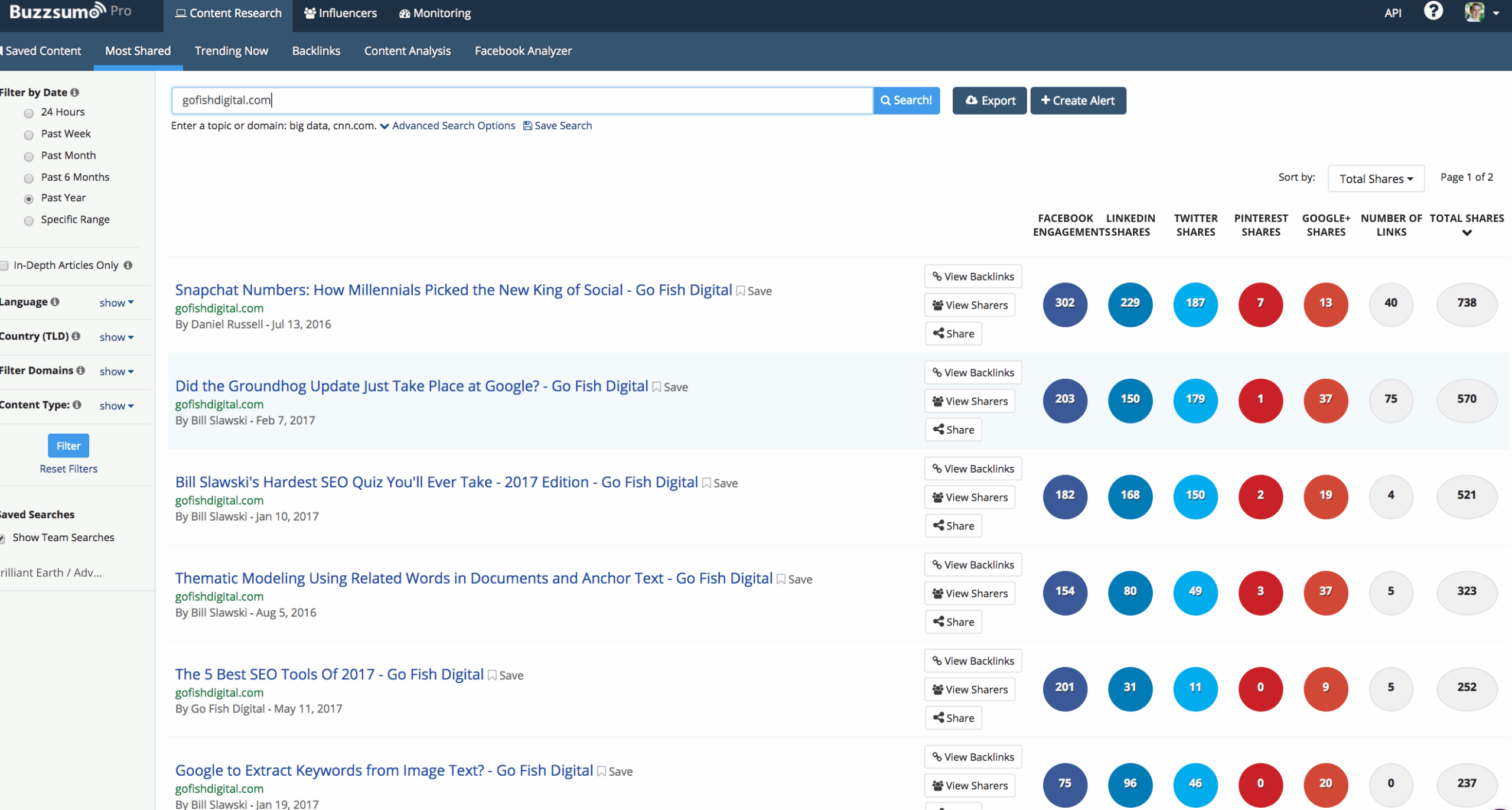Click the Export button

[989, 100]
